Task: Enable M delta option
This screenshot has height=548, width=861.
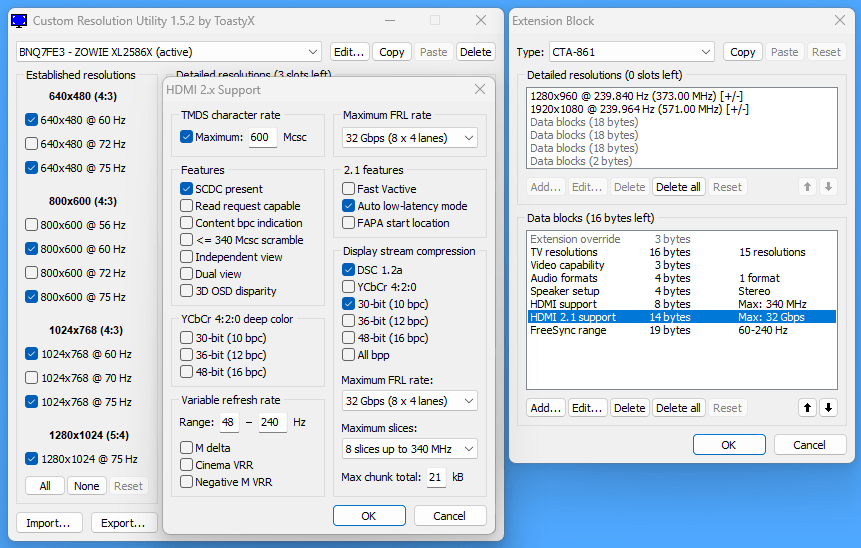Action: (x=187, y=448)
